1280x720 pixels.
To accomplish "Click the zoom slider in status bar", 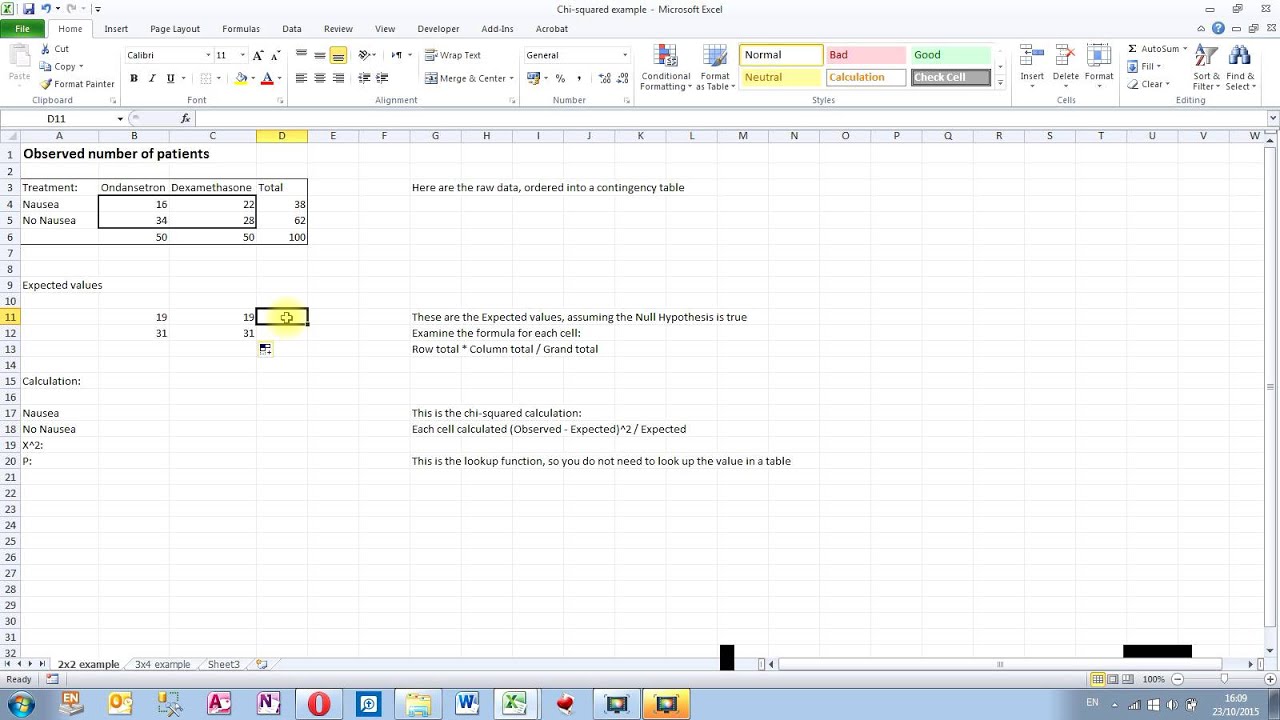I will (x=1223, y=679).
